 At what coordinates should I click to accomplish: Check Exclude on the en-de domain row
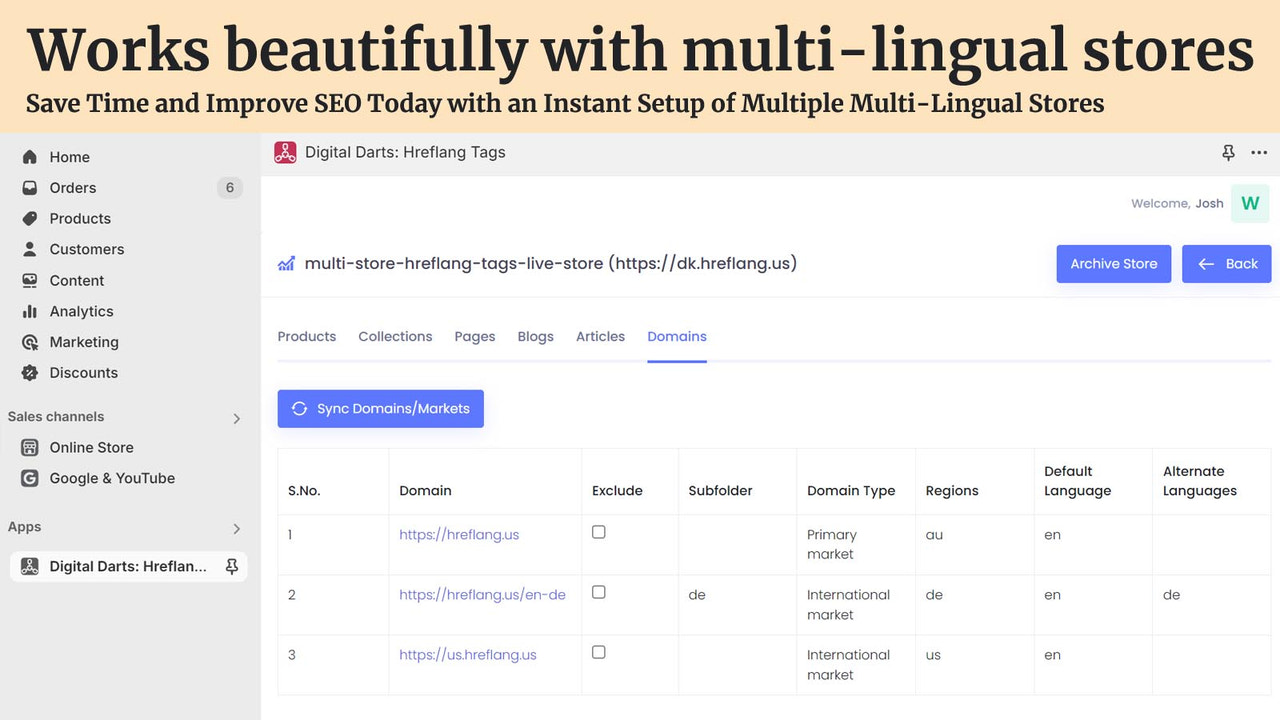click(x=598, y=591)
